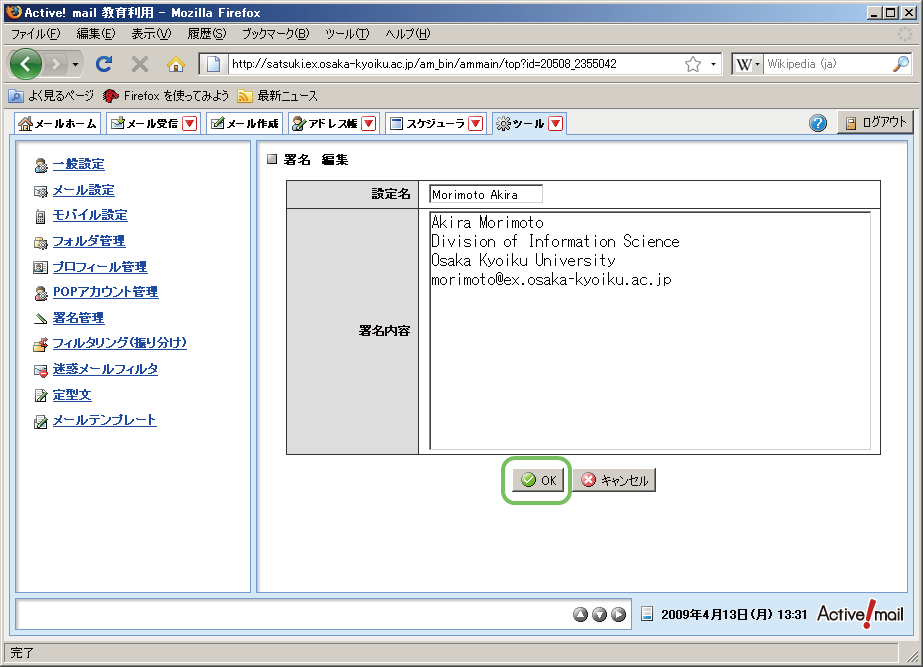Click the browser home icon
This screenshot has width=923, height=667.
(176, 64)
